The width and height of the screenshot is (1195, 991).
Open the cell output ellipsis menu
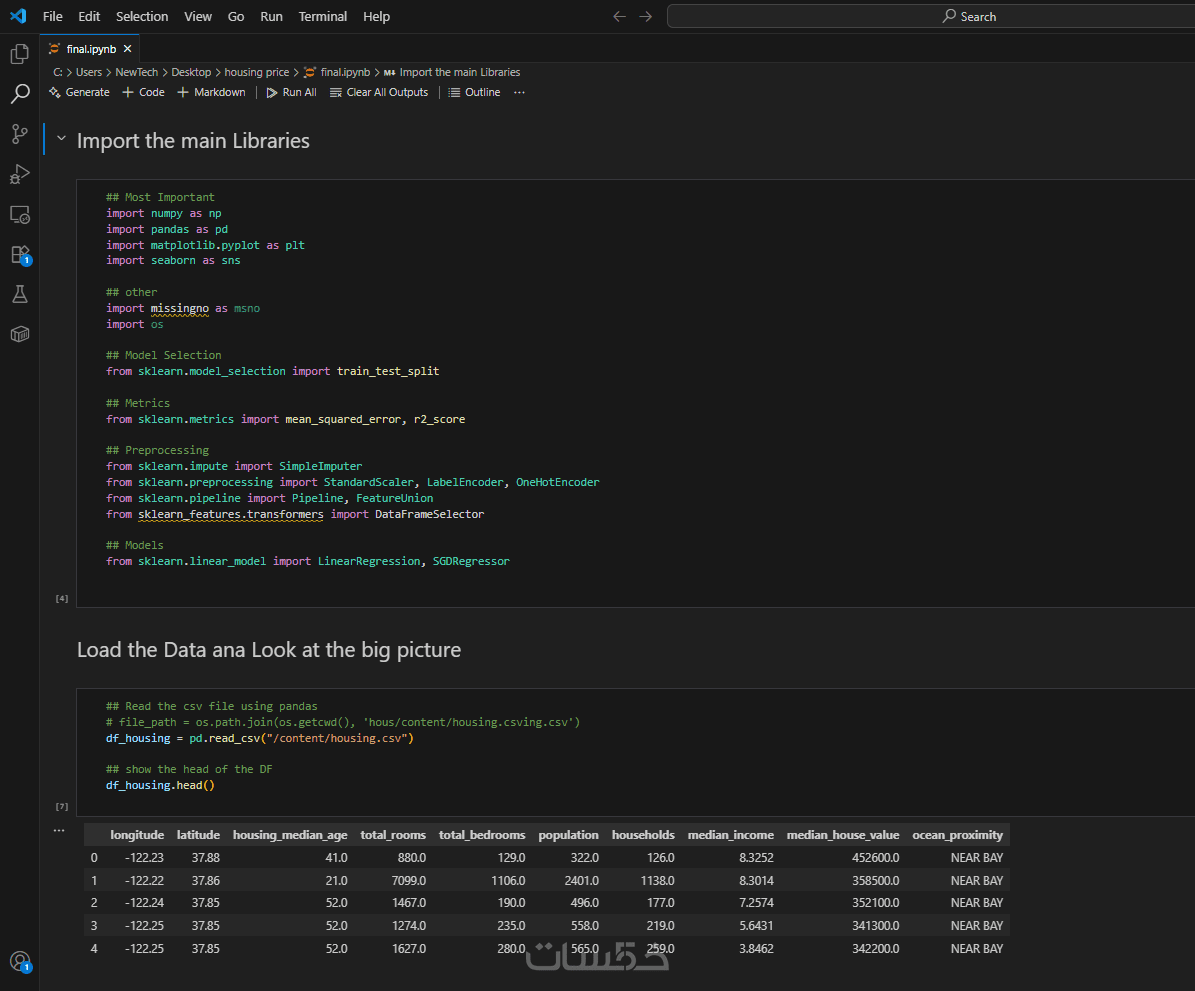coord(59,830)
